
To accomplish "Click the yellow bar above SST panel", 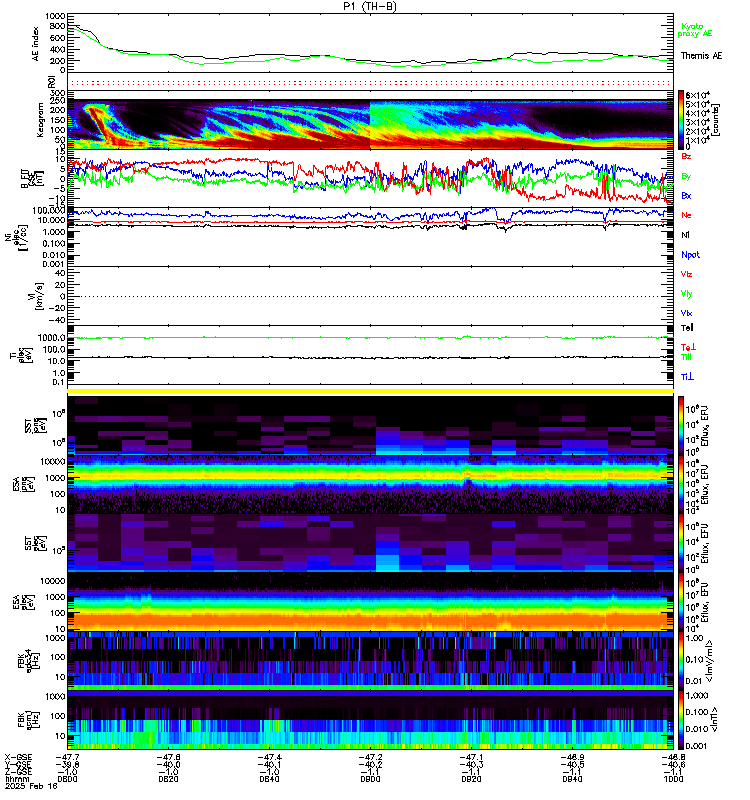I will [370, 391].
